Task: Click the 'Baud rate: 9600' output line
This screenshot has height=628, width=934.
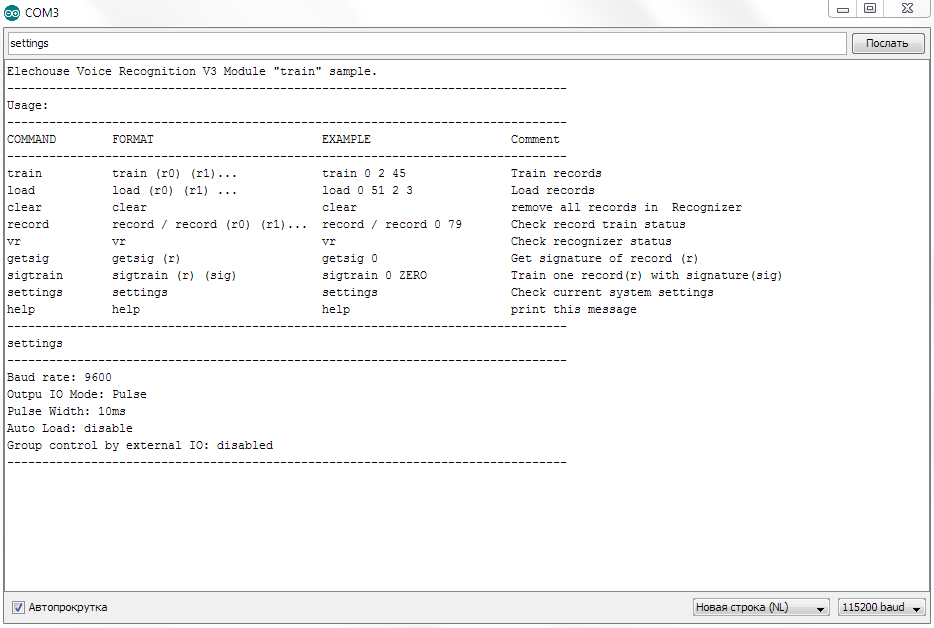Action: 59,377
